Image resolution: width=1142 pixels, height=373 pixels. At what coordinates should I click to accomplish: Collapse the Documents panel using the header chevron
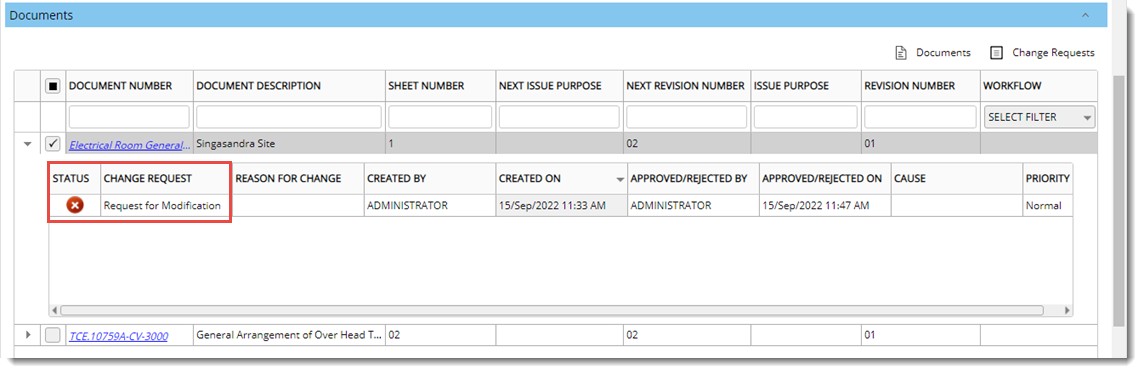pos(1085,15)
